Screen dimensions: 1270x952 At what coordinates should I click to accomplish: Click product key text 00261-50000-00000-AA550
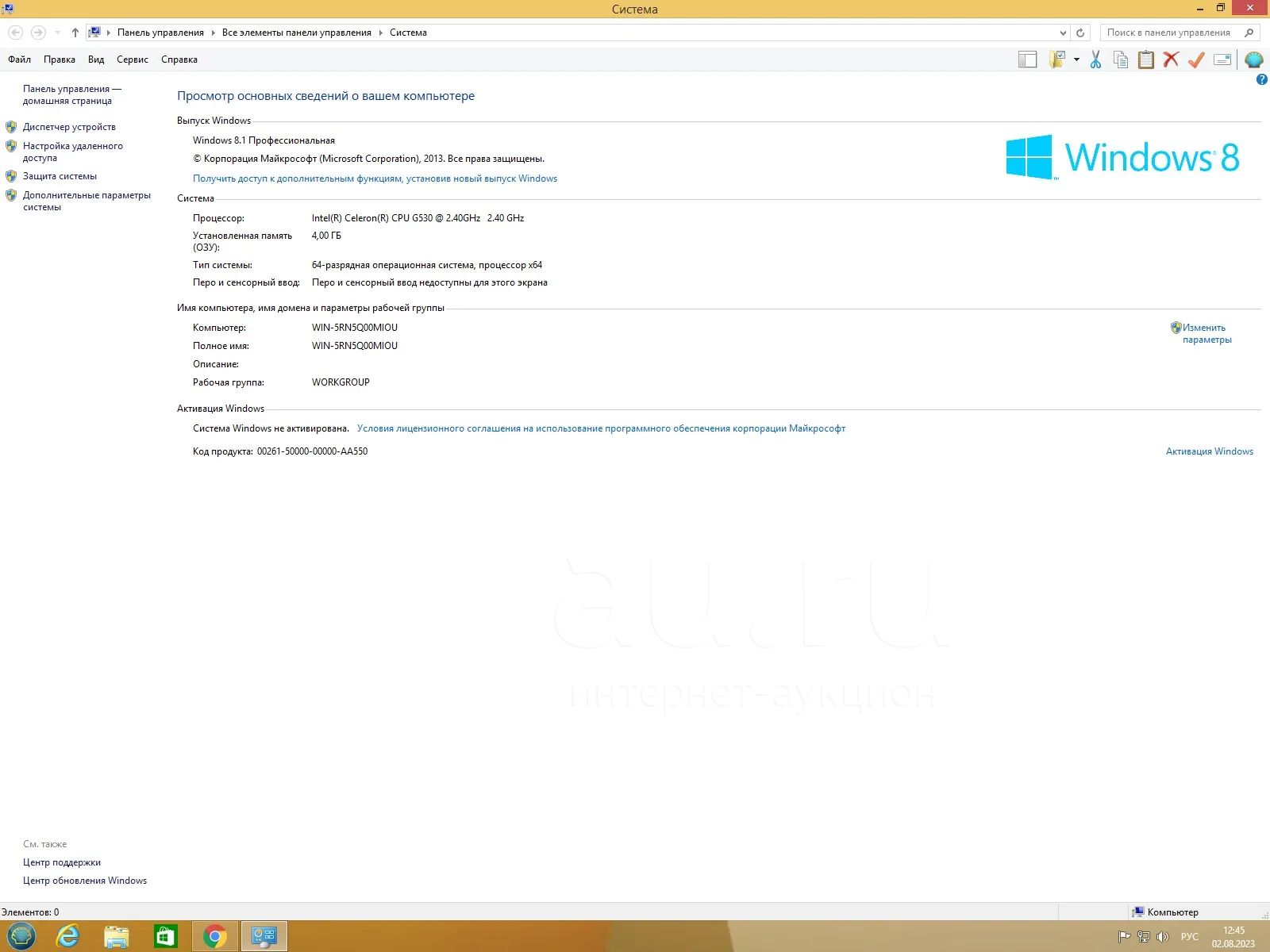click(312, 451)
